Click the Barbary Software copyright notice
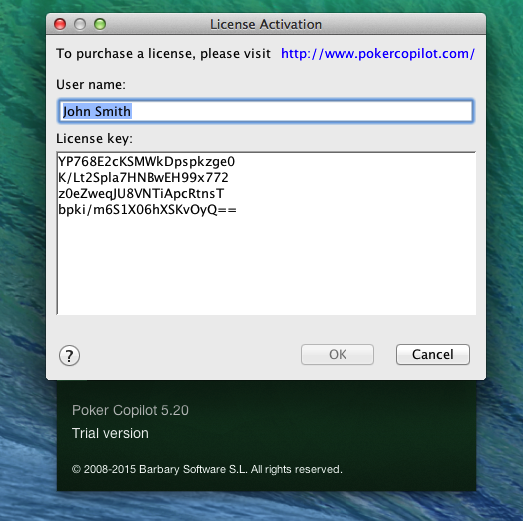This screenshot has height=521, width=523. (207, 469)
